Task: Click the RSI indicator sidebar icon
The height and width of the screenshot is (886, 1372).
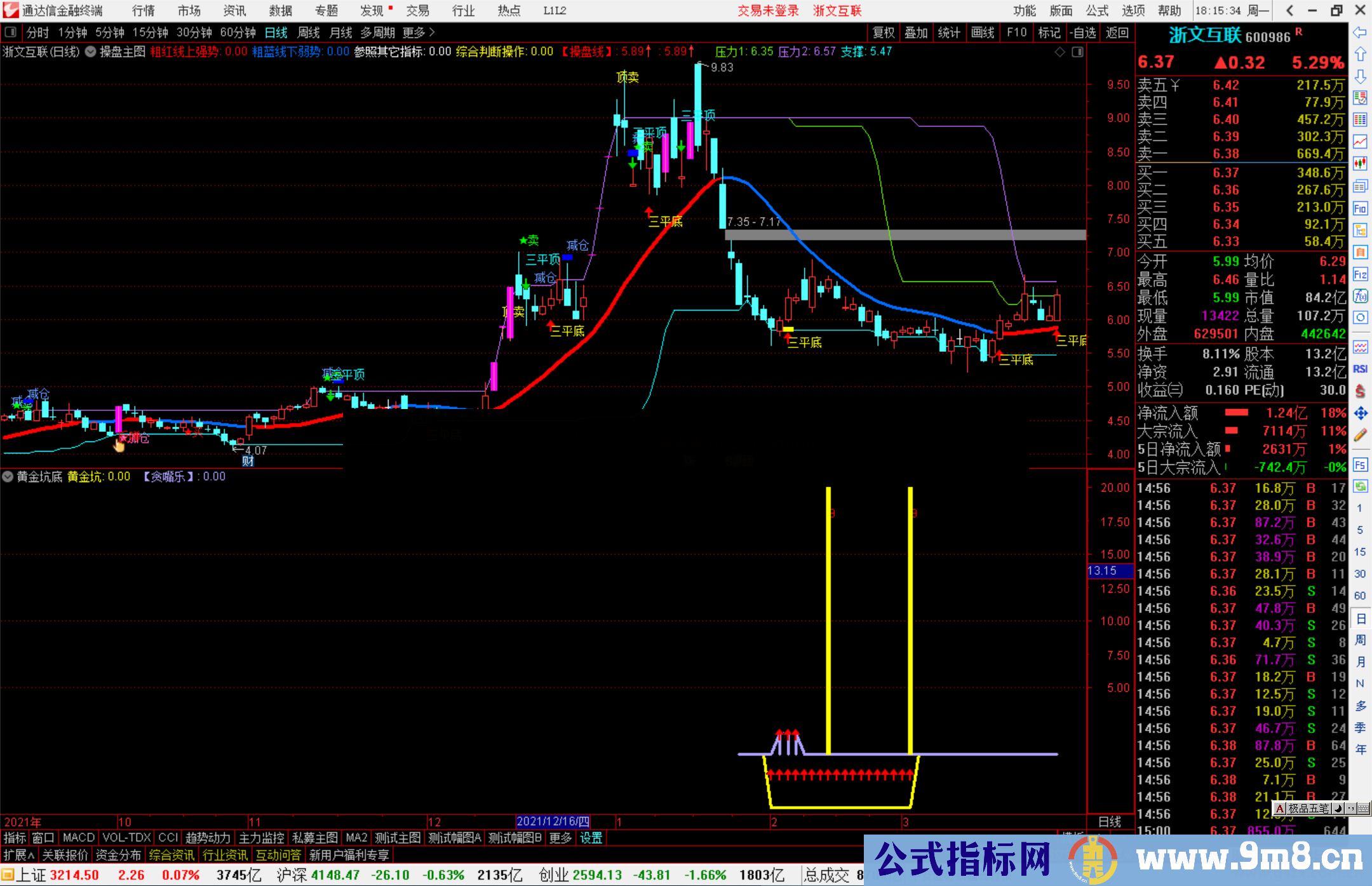Action: click(x=1360, y=369)
